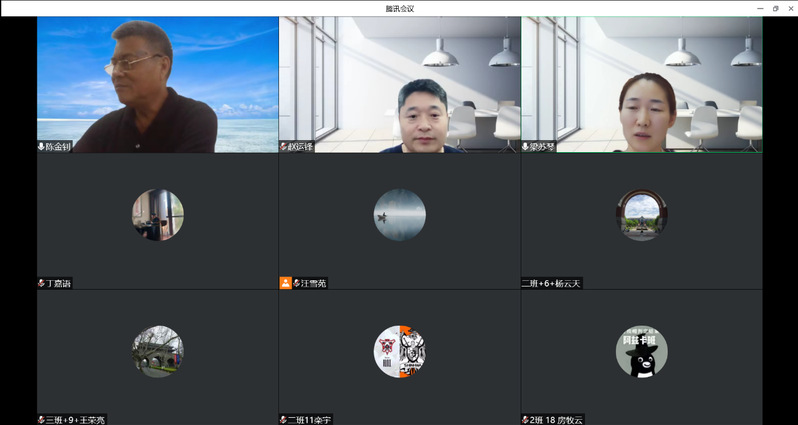Click the muted mic icon beside 二班11栾宇
The height and width of the screenshot is (425, 798).
point(284,420)
